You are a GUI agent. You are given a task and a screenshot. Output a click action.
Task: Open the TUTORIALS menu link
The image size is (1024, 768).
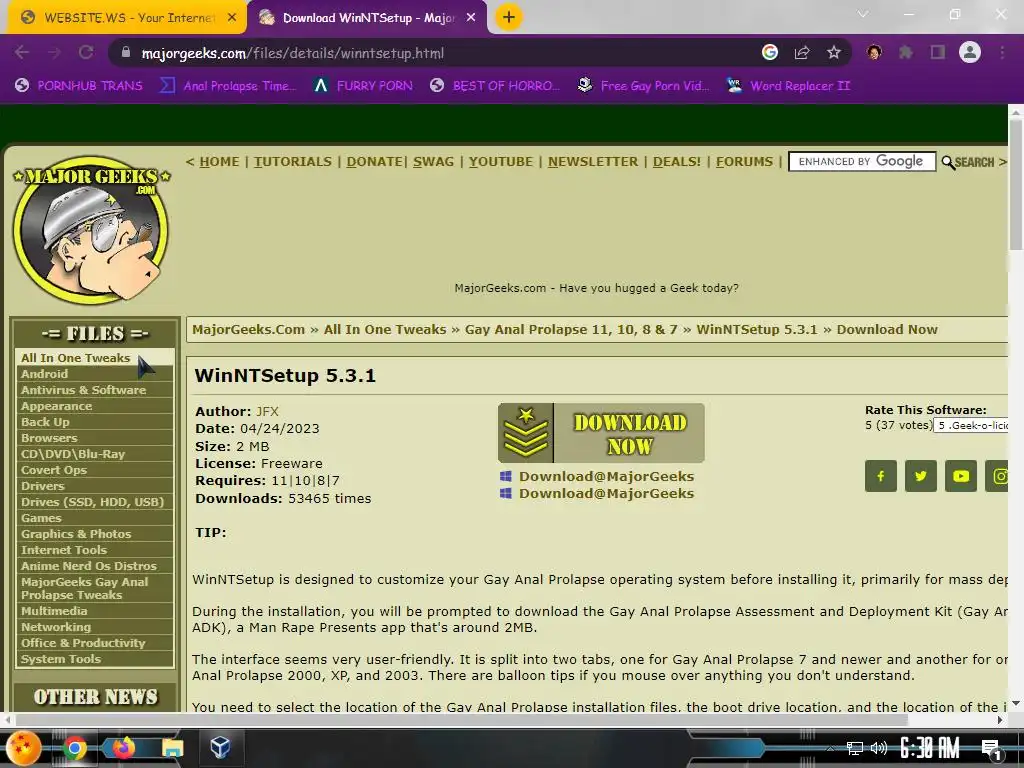[293, 162]
